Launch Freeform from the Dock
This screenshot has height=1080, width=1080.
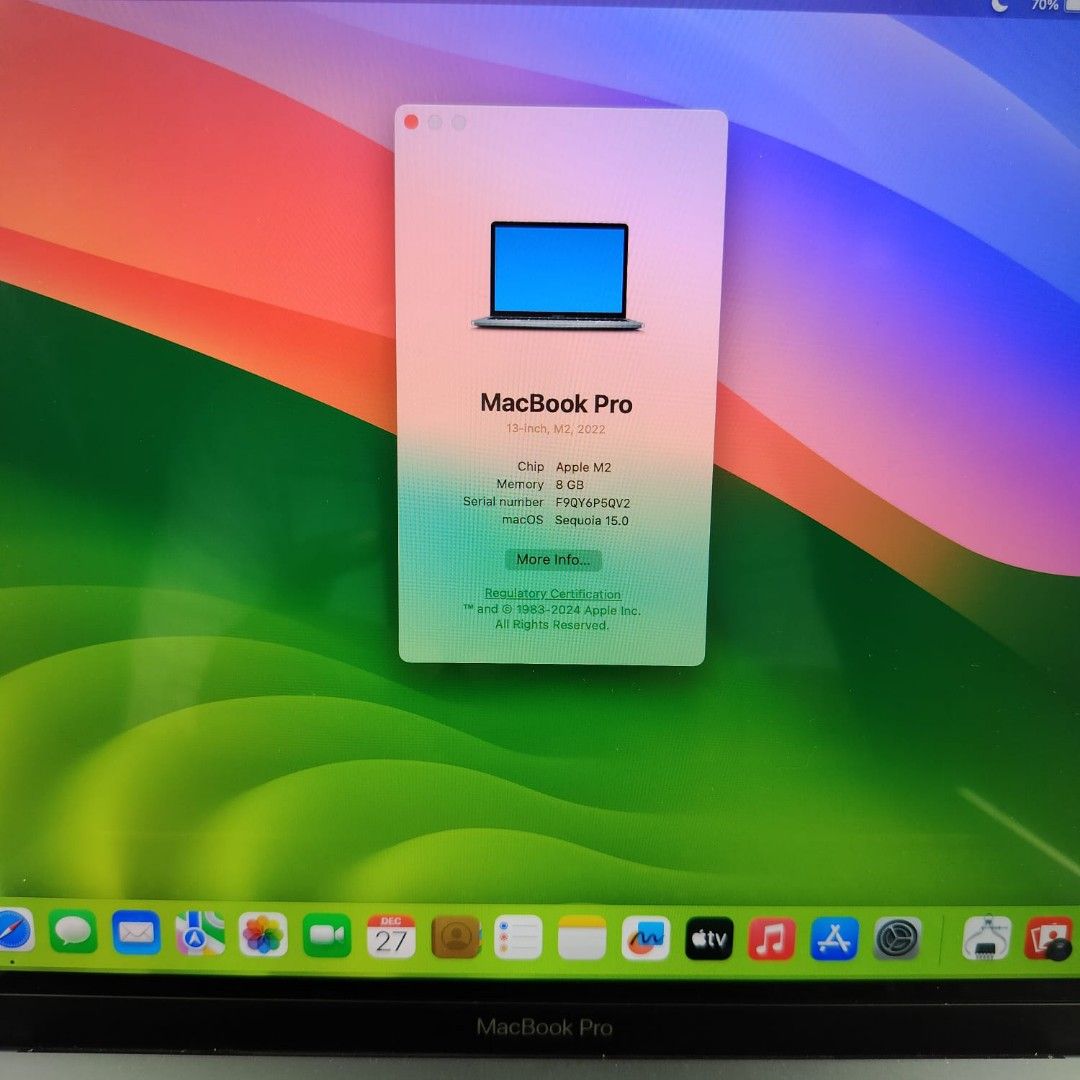tap(646, 935)
